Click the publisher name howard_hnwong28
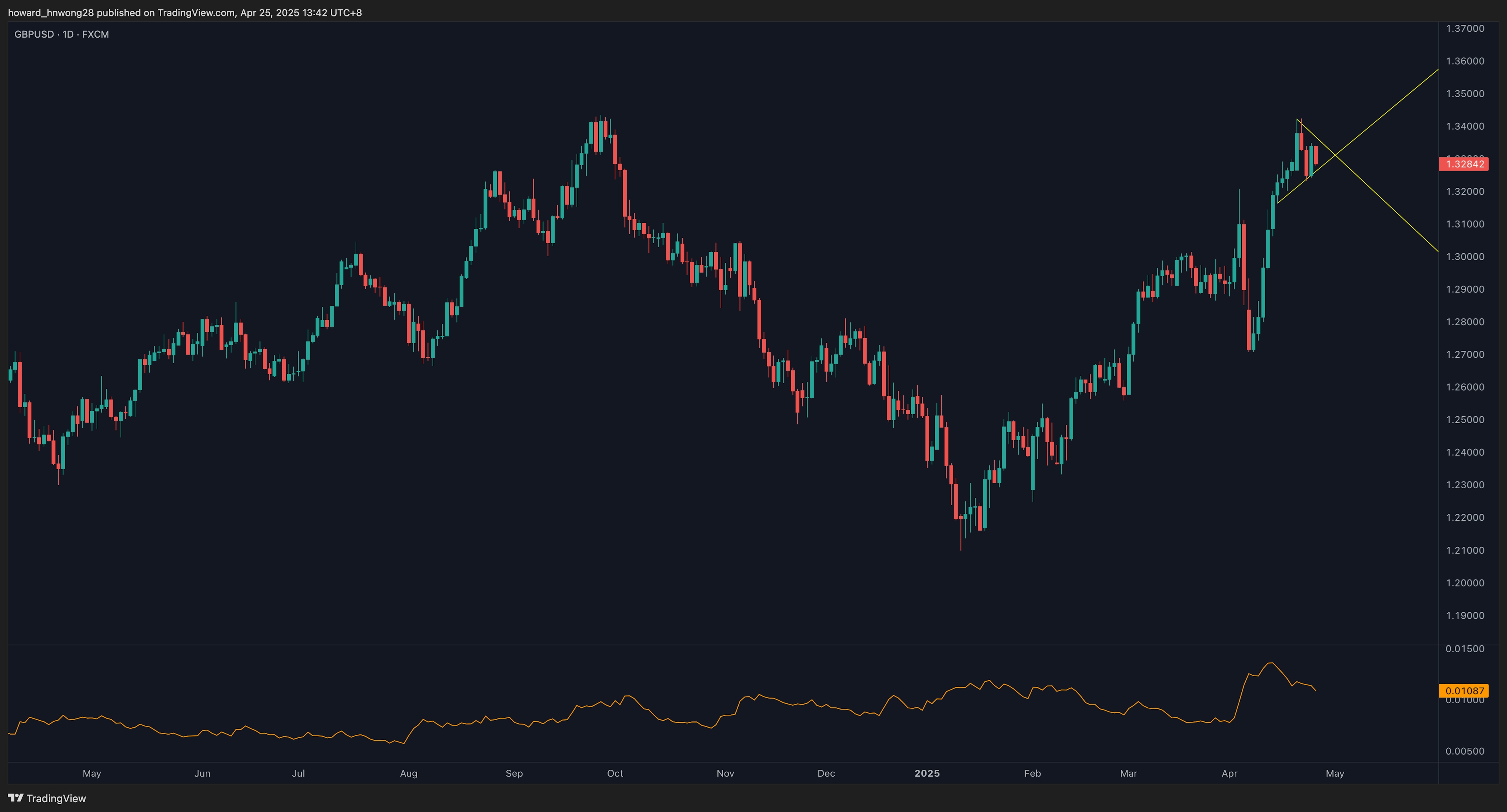 [x=51, y=12]
